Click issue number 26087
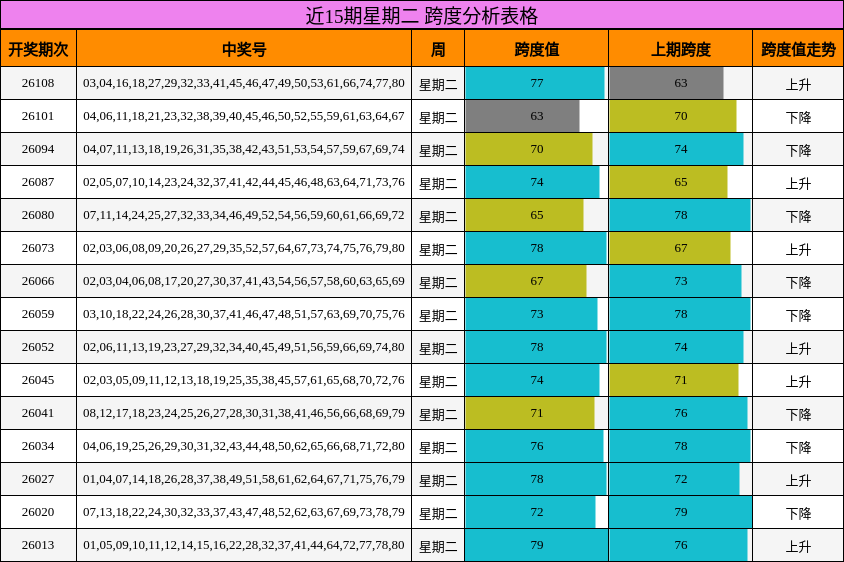The height and width of the screenshot is (562, 844). pyautogui.click(x=38, y=182)
